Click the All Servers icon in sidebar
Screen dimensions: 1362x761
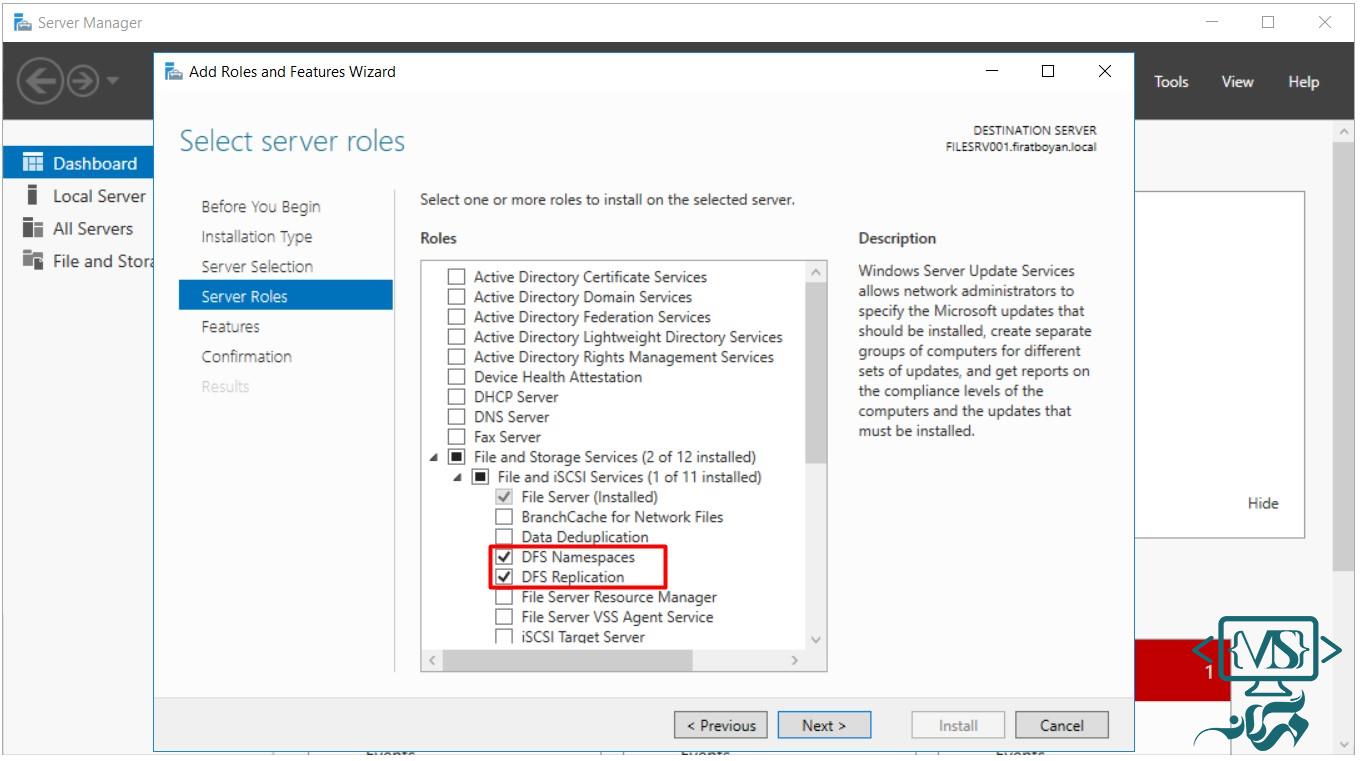[x=33, y=228]
